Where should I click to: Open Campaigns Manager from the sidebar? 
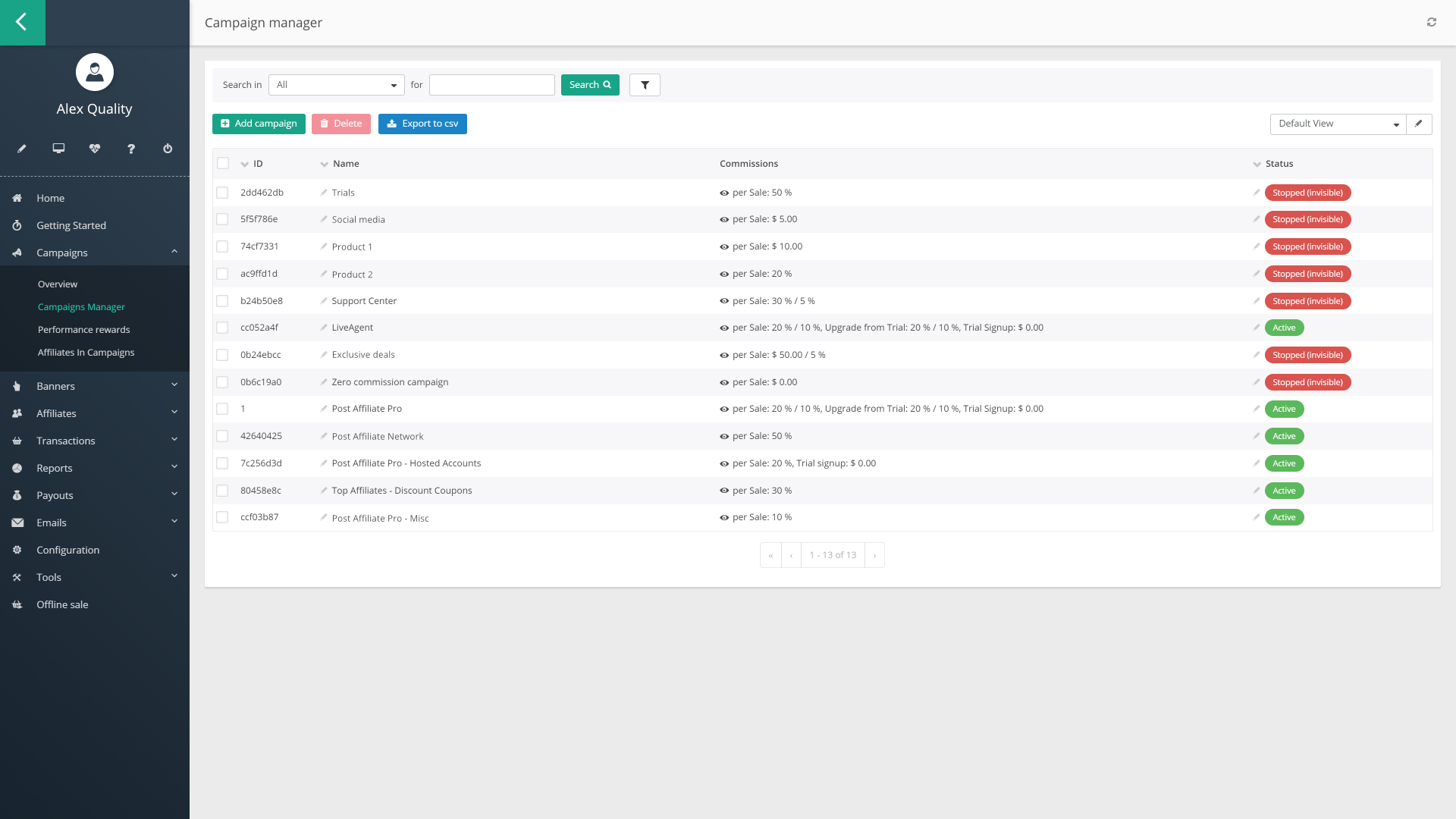(81, 307)
